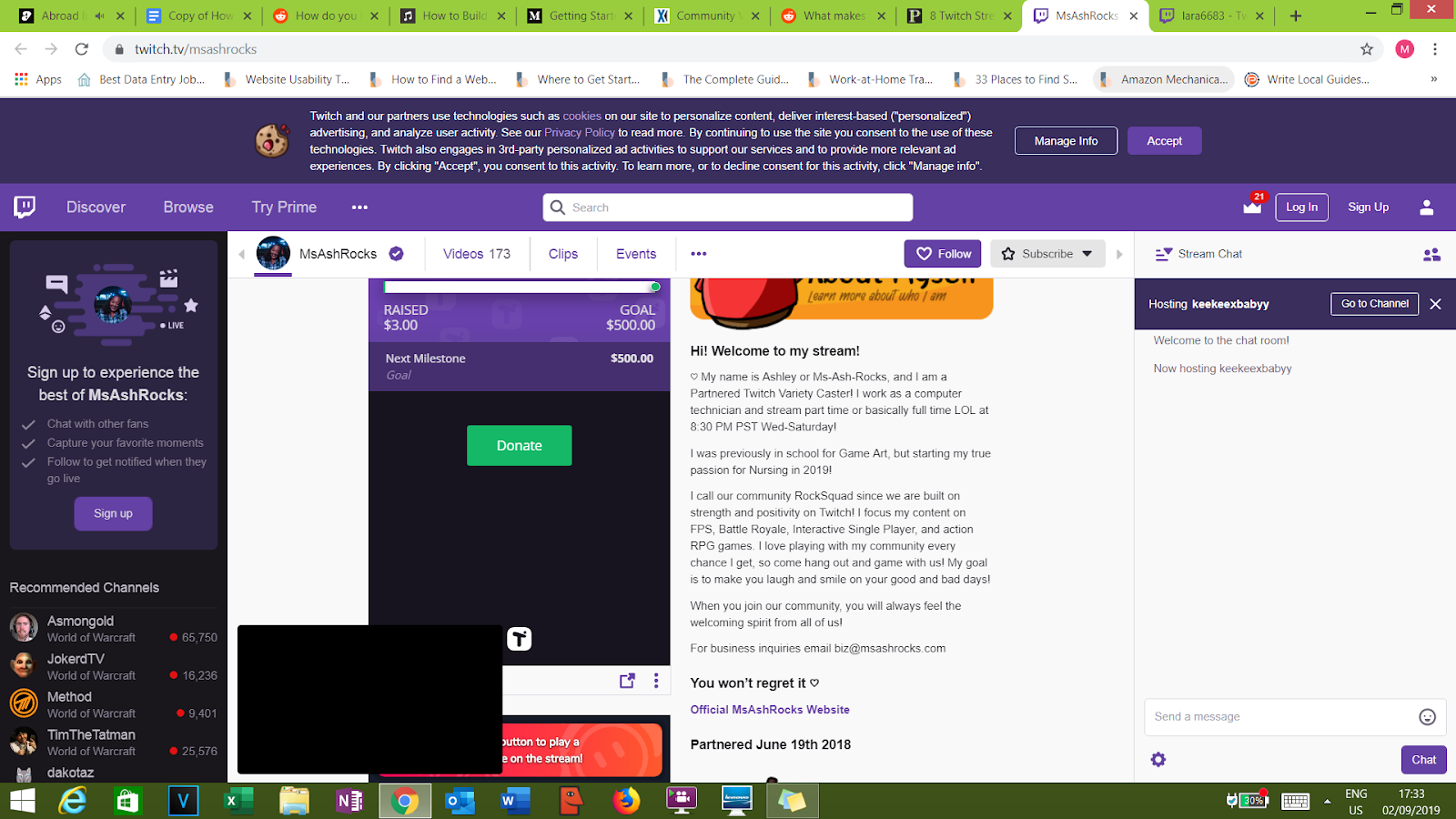Open the vertical three-dot extension menu
The height and width of the screenshot is (819, 1456).
[x=656, y=681]
